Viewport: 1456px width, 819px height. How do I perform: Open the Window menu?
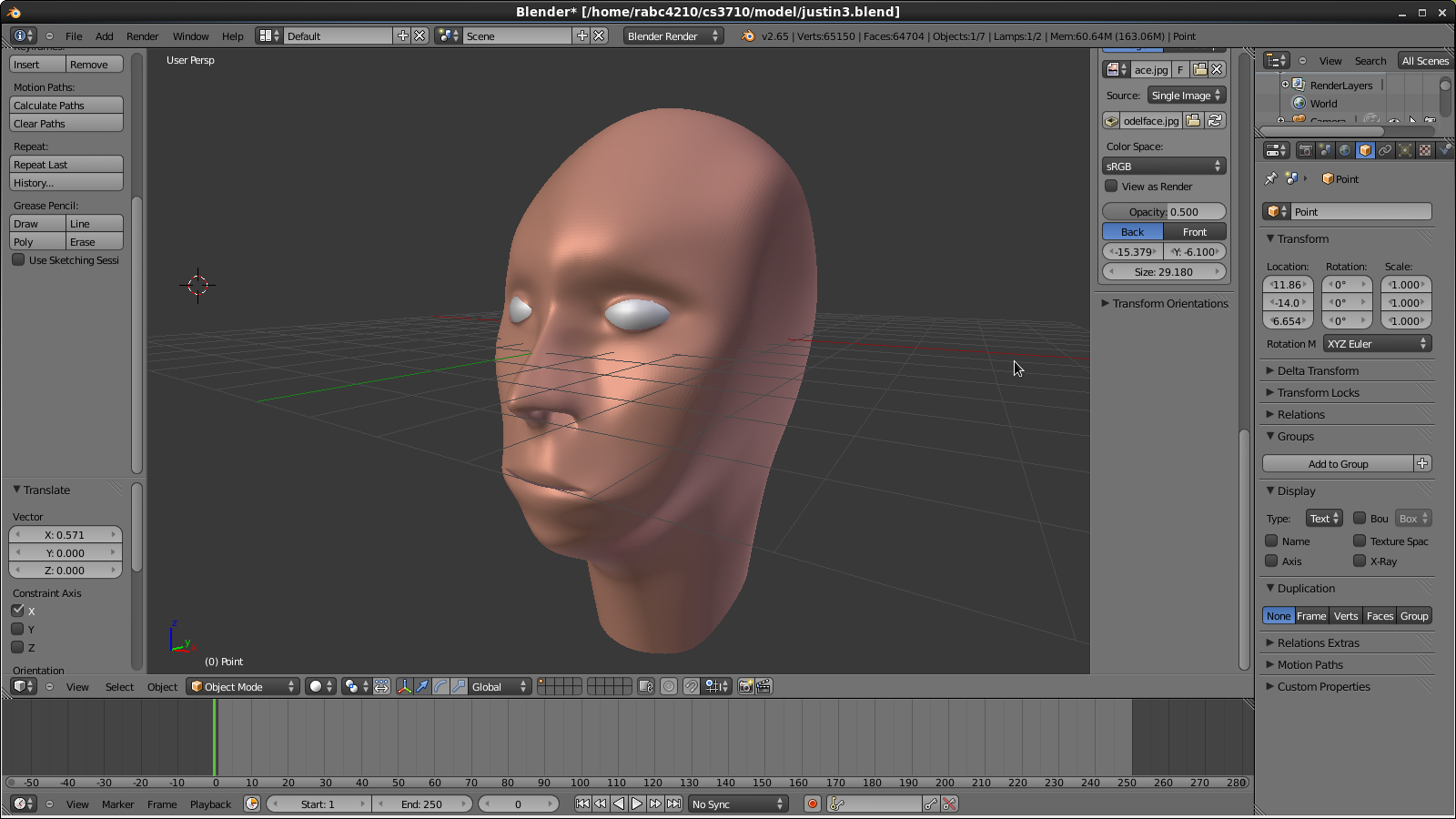tap(191, 36)
